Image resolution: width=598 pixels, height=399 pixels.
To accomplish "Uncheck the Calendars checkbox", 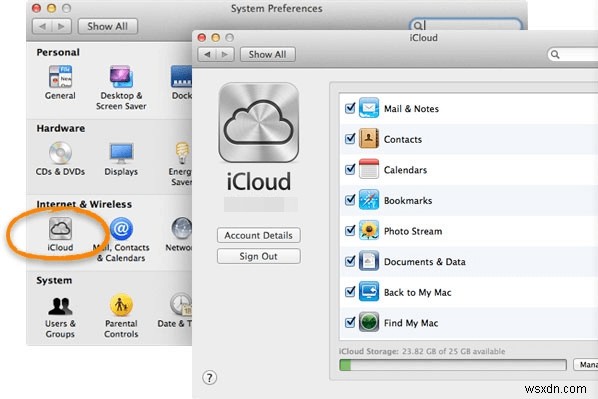I will [x=350, y=169].
